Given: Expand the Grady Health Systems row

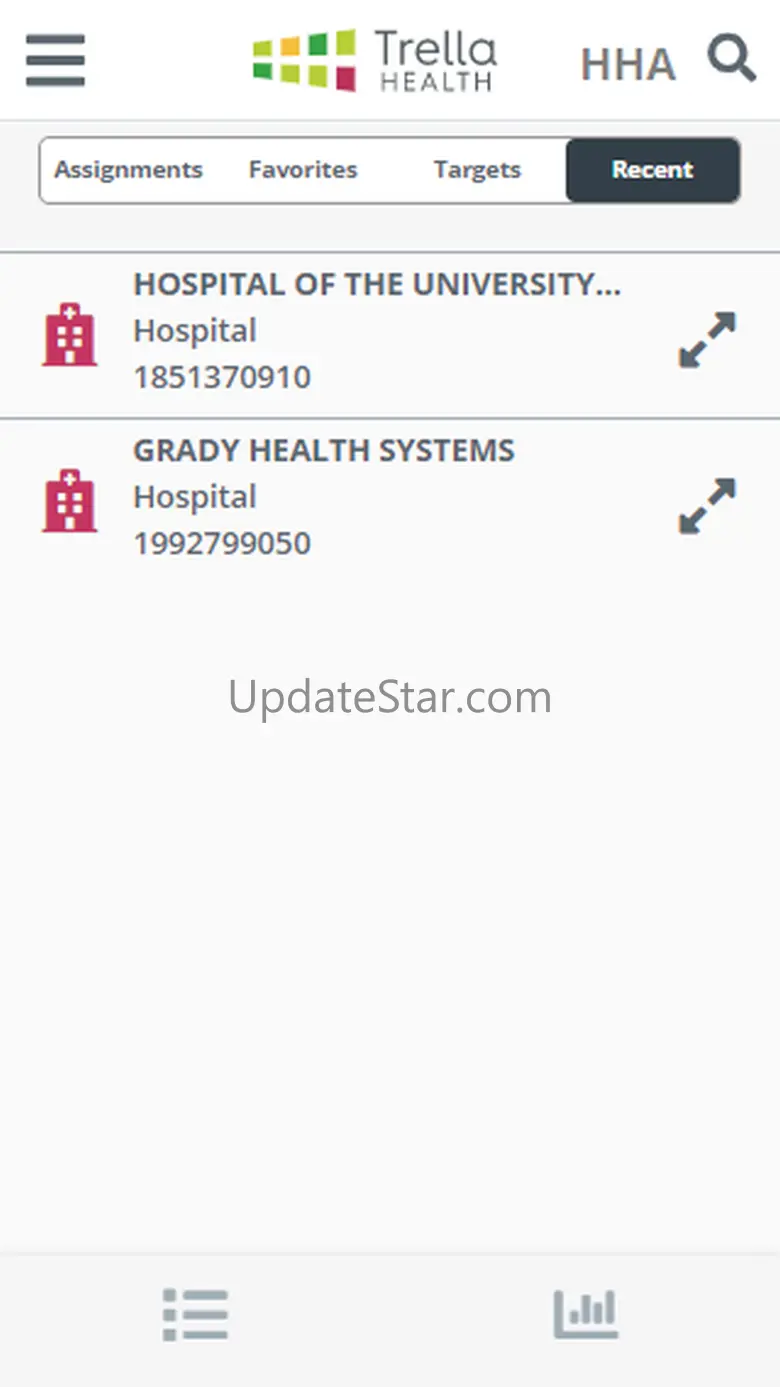Looking at the screenshot, I should coord(707,506).
